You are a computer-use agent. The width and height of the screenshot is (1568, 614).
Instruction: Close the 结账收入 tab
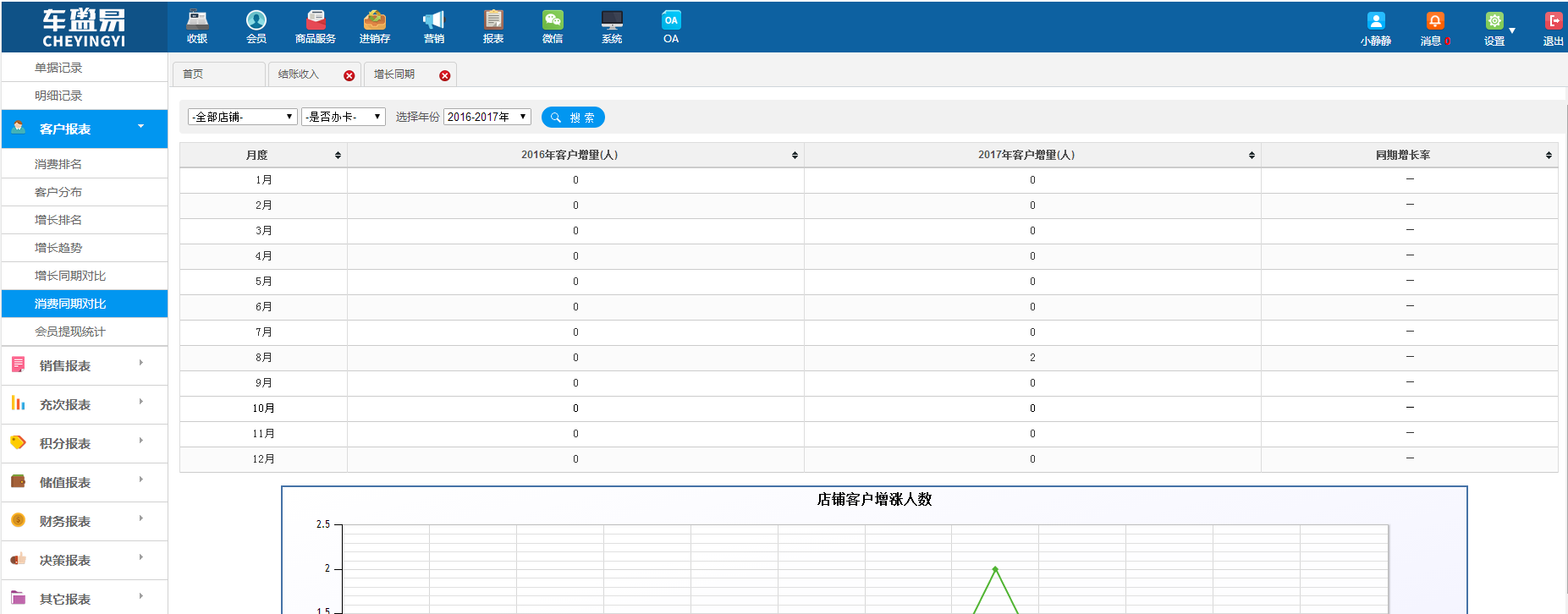coord(349,75)
